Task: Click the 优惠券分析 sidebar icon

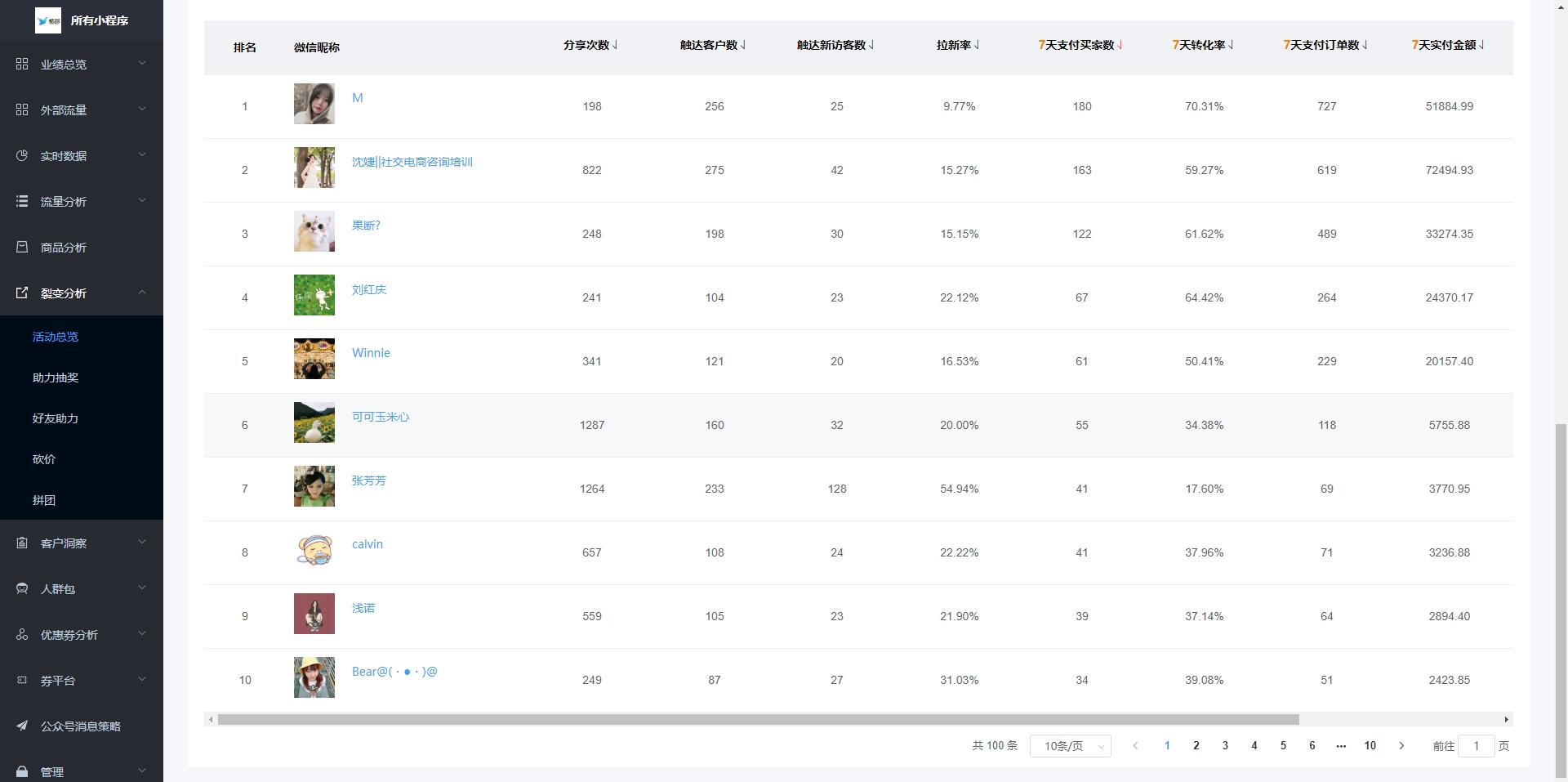Action: click(x=22, y=634)
